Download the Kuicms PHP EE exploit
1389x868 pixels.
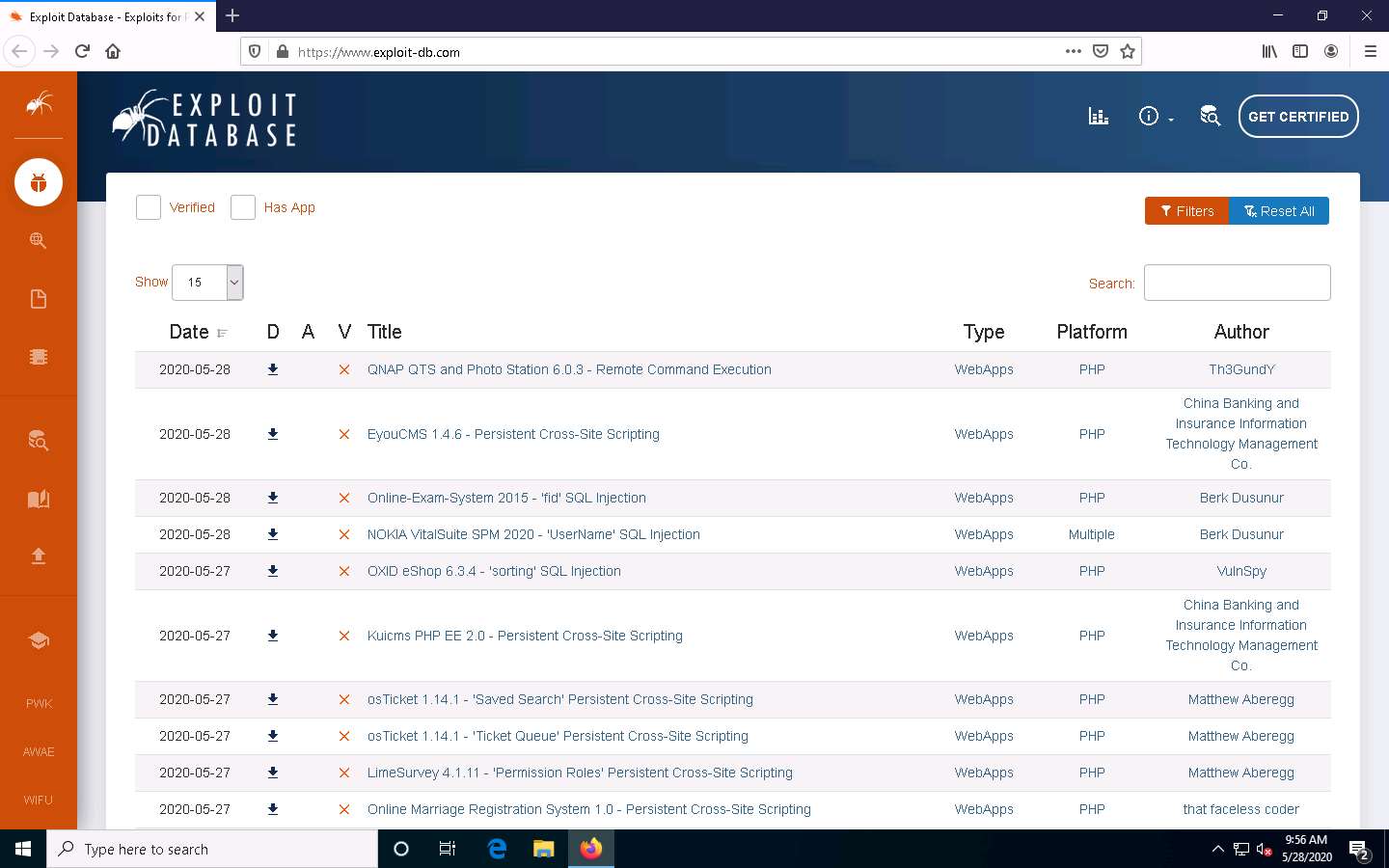[273, 636]
